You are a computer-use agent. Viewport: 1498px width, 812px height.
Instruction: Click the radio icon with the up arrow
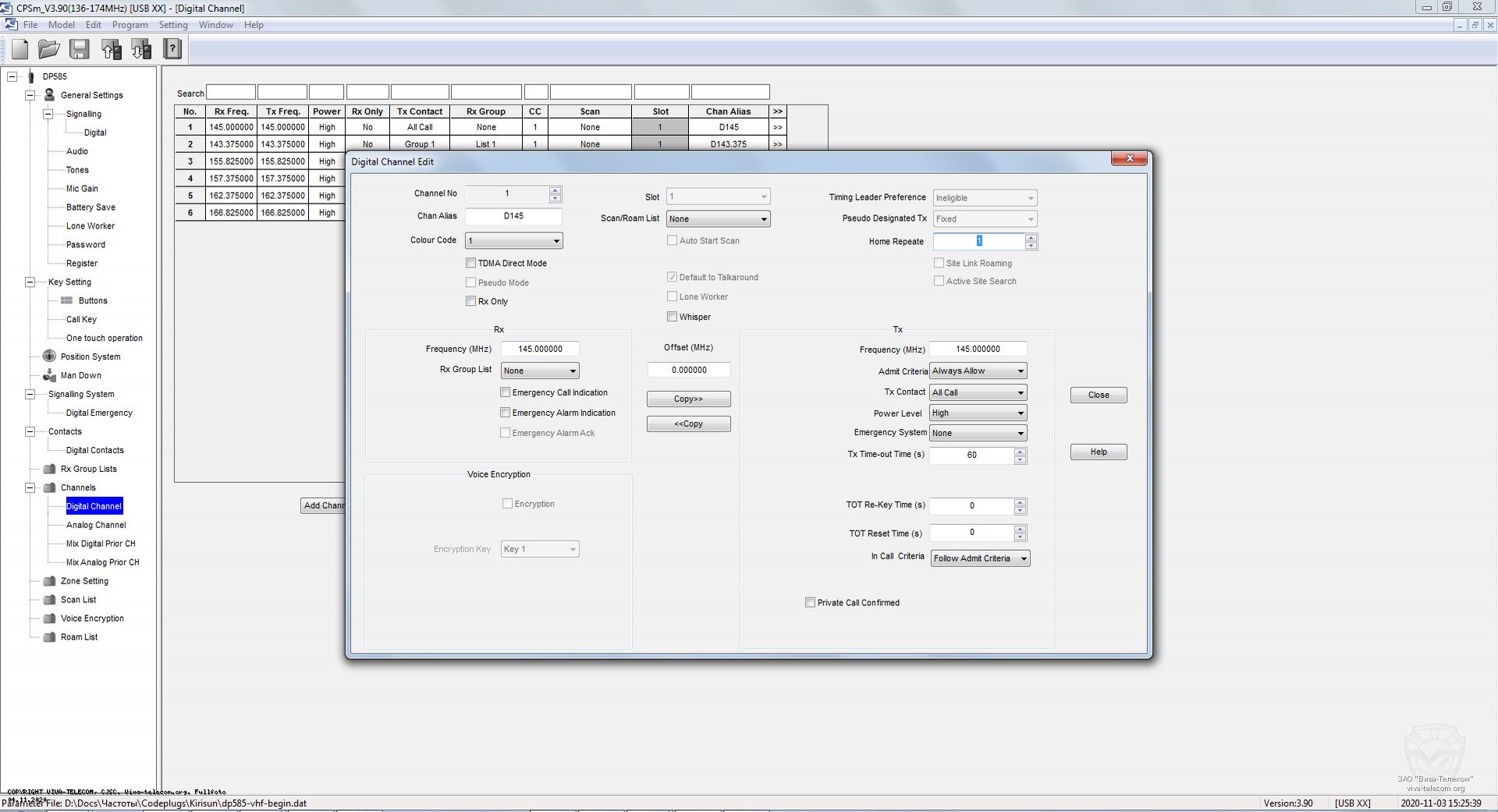tap(111, 50)
